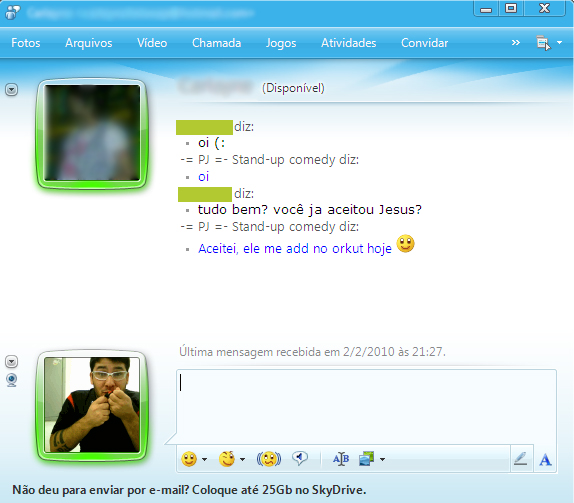Image resolution: width=574 pixels, height=503 pixels.
Task: Switch to handwriting mode pen icon
Action: (x=521, y=459)
